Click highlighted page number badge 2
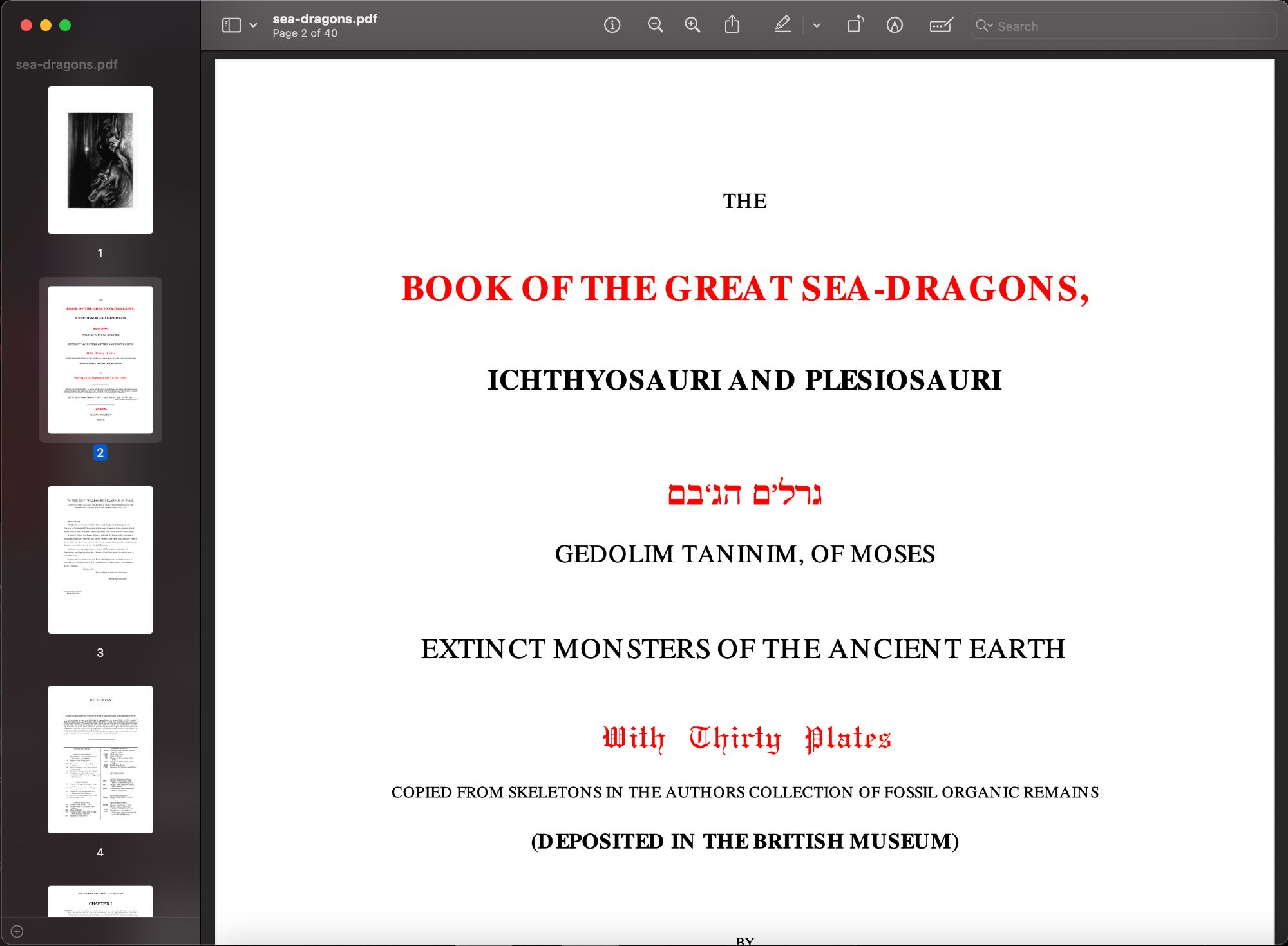 point(100,453)
